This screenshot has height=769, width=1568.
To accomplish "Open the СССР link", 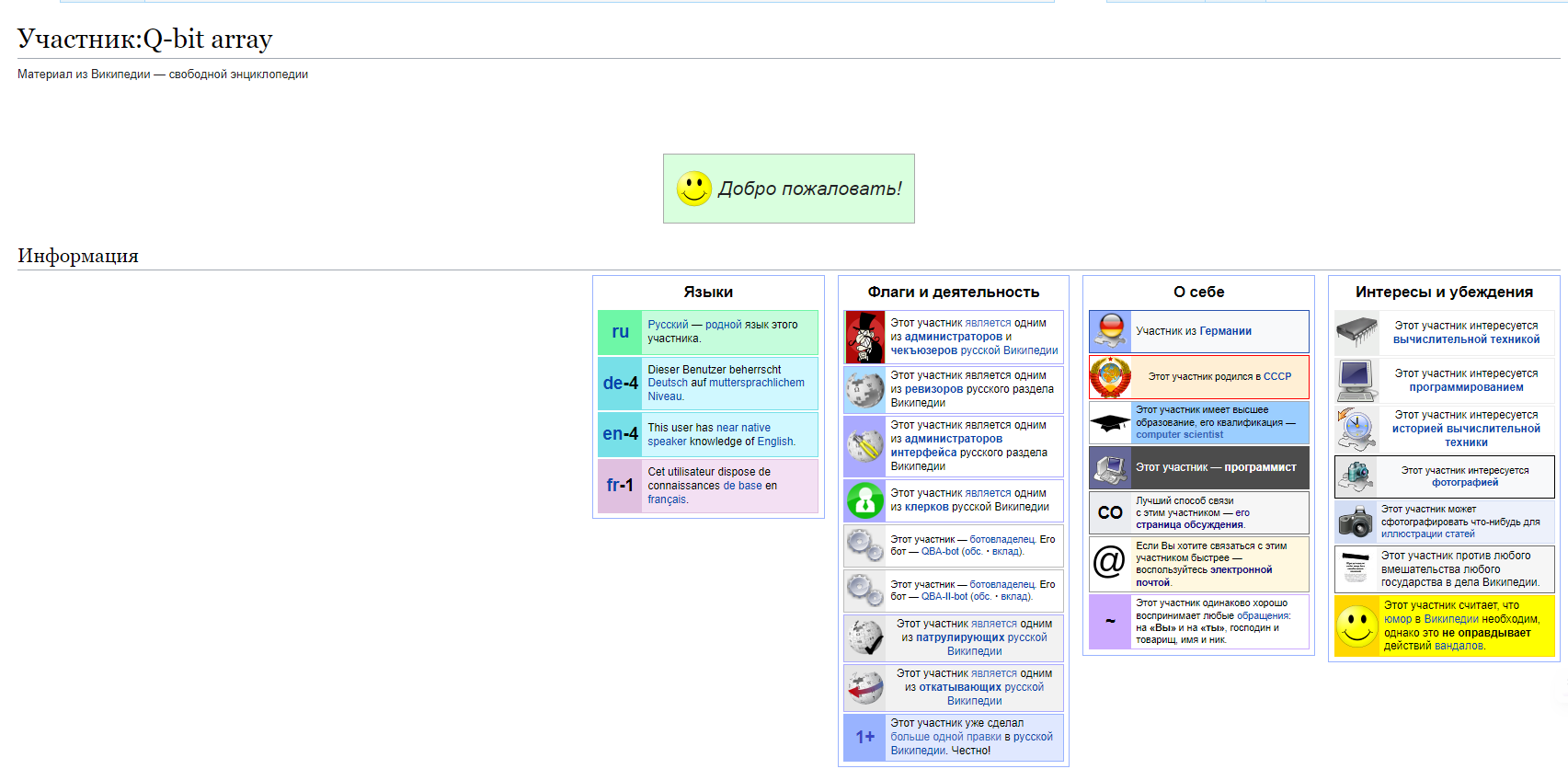I will (x=1277, y=376).
